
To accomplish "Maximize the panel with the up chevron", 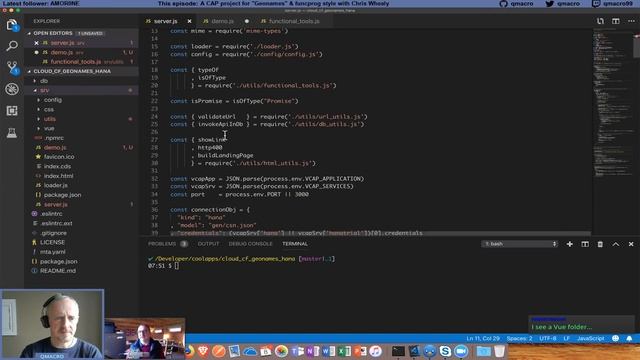I will (616, 244).
